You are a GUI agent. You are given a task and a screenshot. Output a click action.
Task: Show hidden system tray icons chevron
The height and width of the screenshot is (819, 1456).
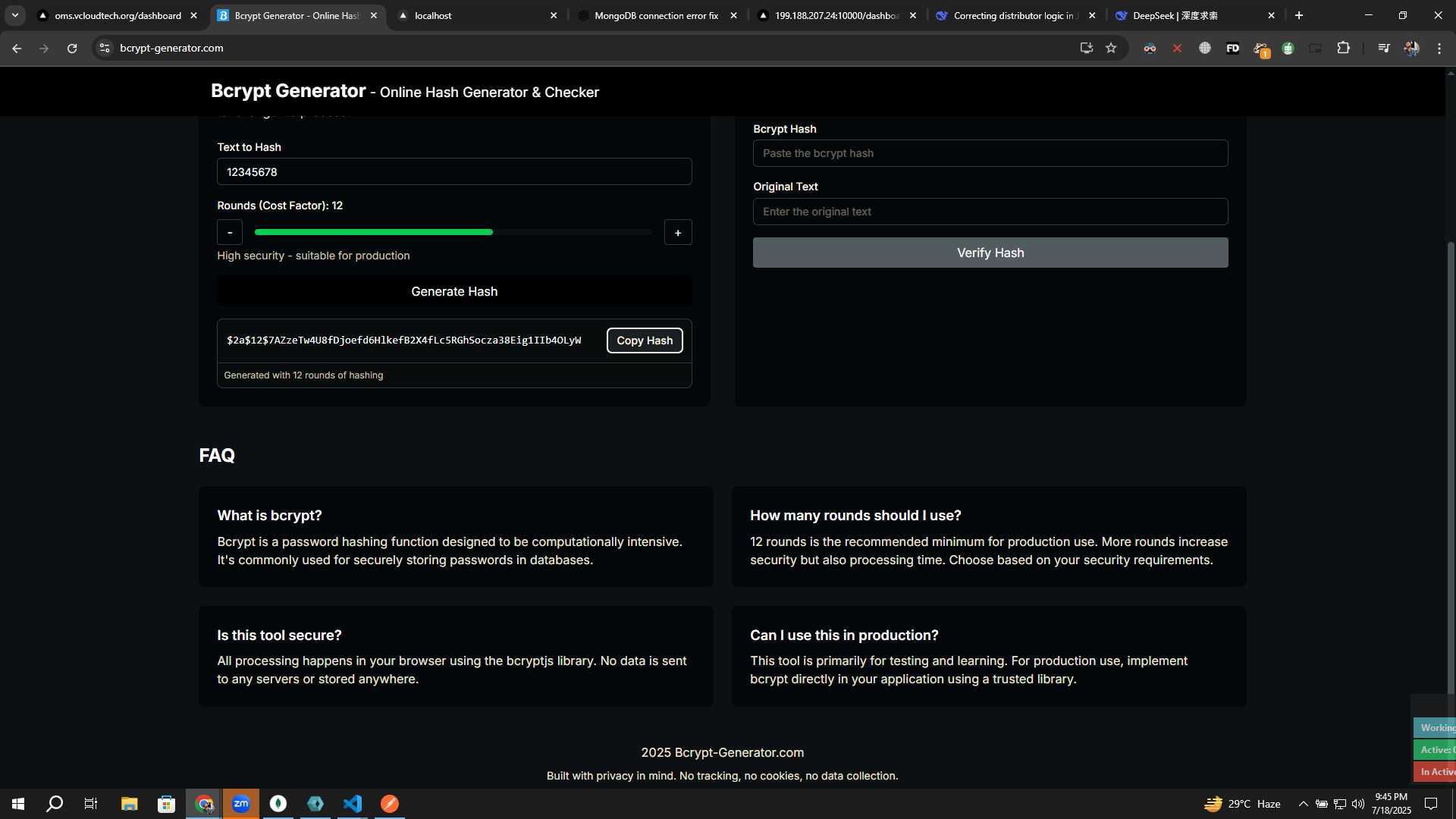(1303, 804)
